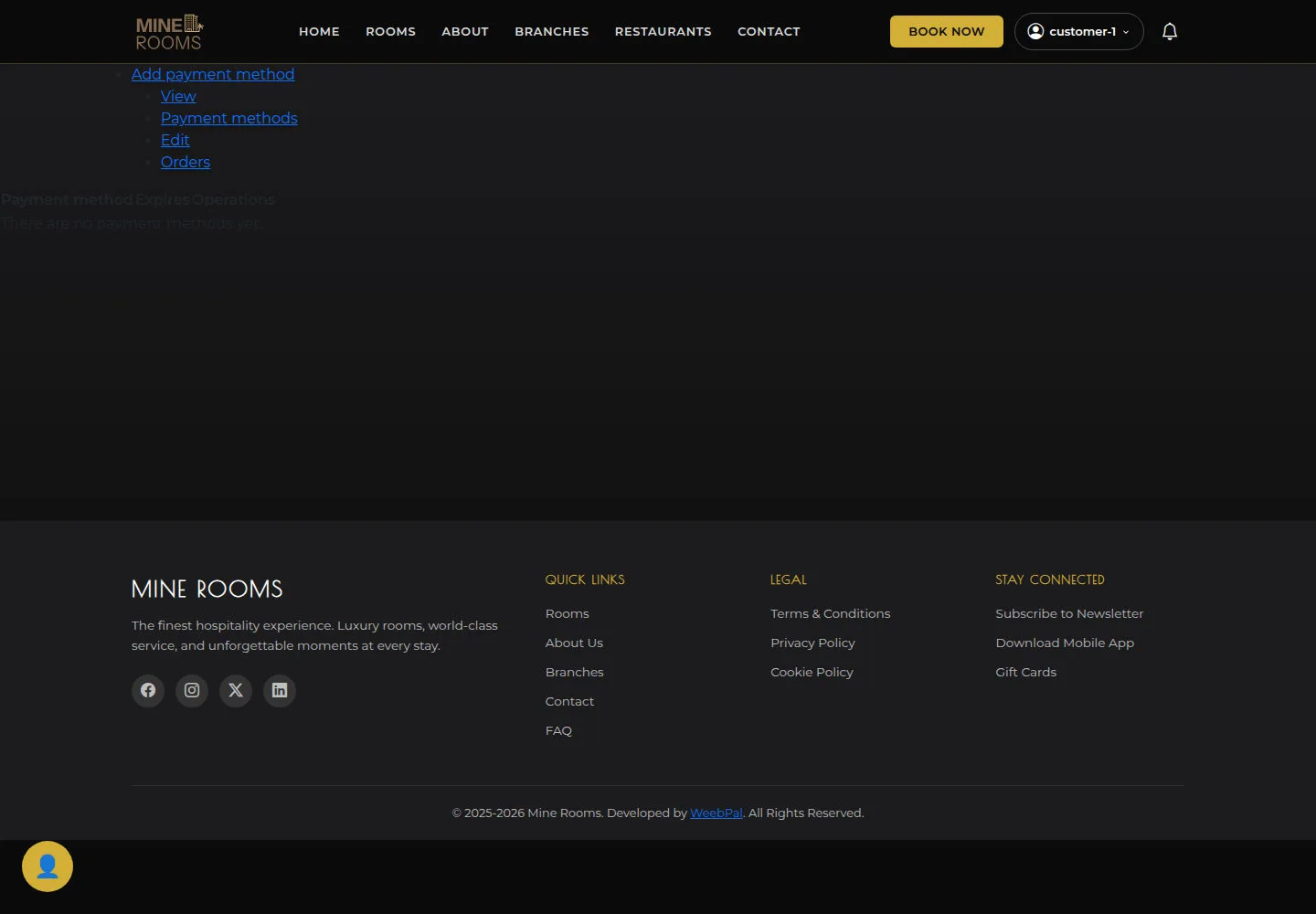This screenshot has width=1316, height=914.
Task: Click the floating yellow user avatar button
Action: click(x=48, y=866)
